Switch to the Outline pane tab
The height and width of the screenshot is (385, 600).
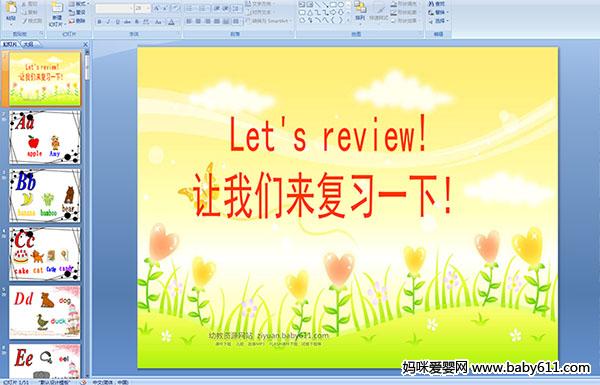click(29, 44)
